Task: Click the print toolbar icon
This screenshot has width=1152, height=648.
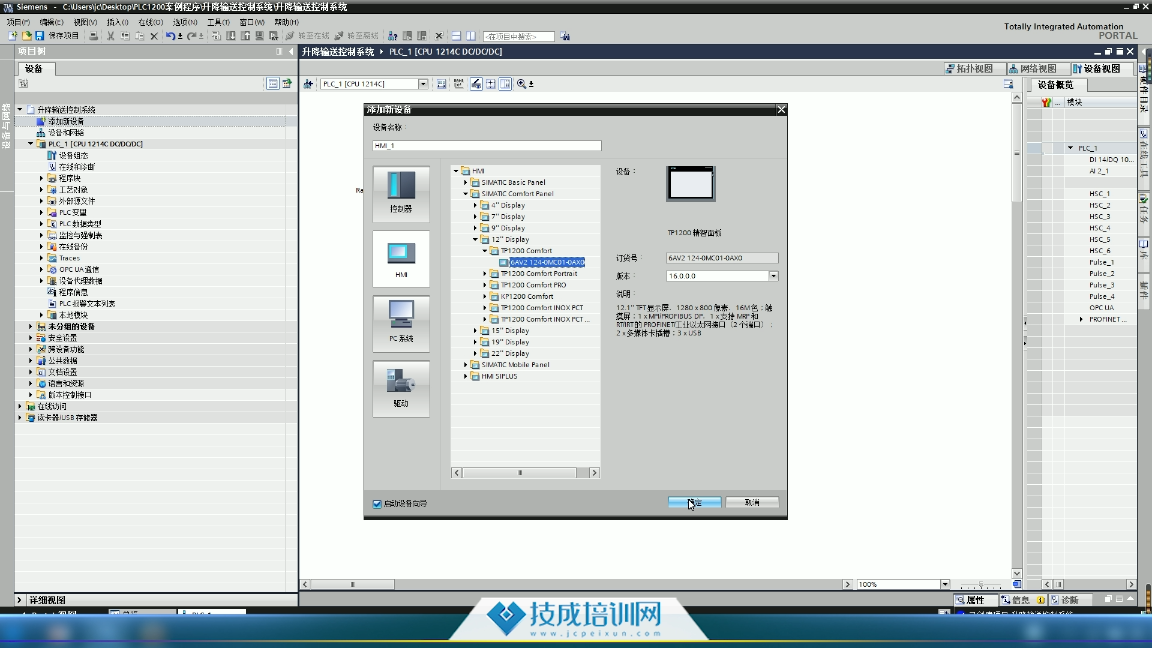Action: point(93,35)
